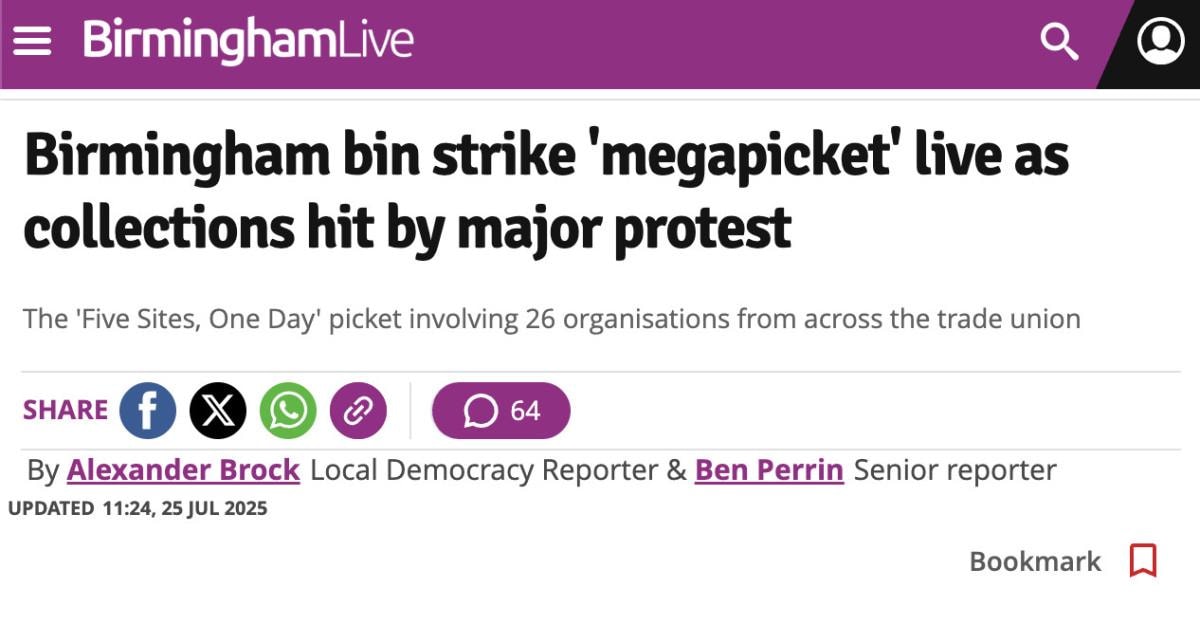Click the search magnifier icon
The image size is (1200, 643).
tap(1058, 42)
